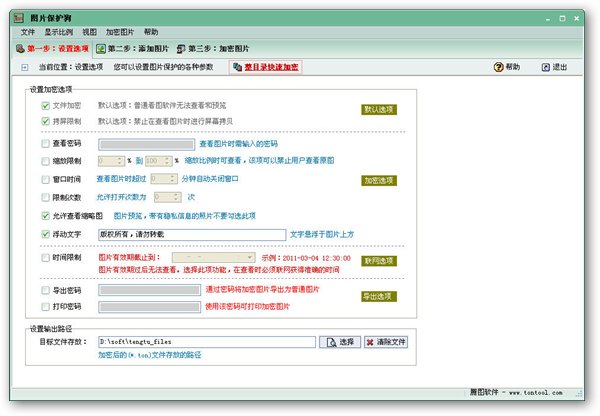Click 加密后的(*.ton)文件存放的路径 hint text

point(150,355)
